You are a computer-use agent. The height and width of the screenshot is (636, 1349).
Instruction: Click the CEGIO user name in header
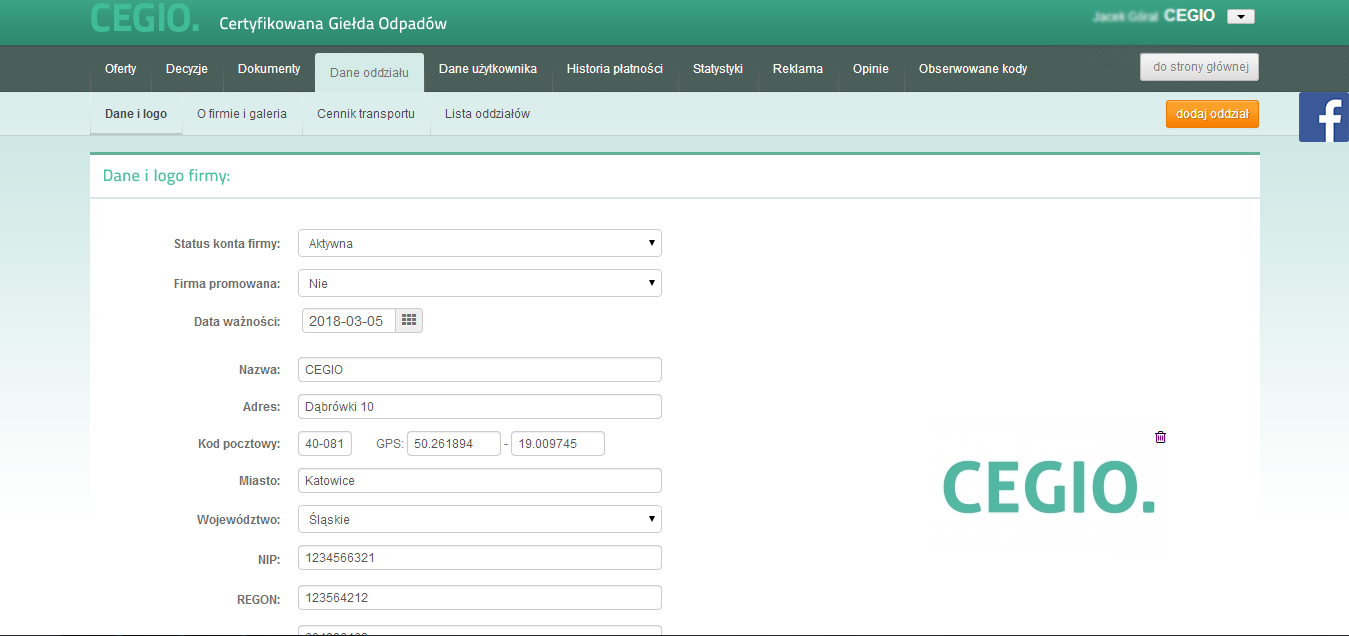(x=1189, y=16)
